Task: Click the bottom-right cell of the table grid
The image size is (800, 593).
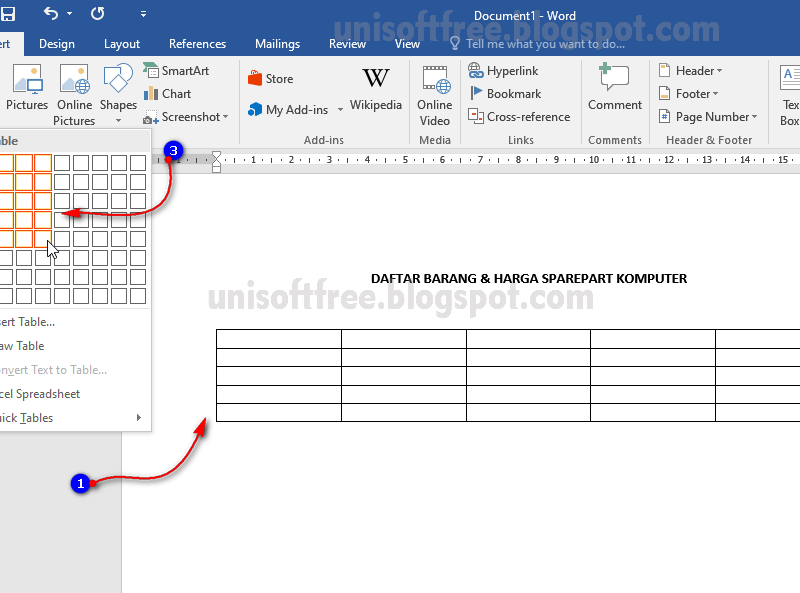Action: (138, 296)
